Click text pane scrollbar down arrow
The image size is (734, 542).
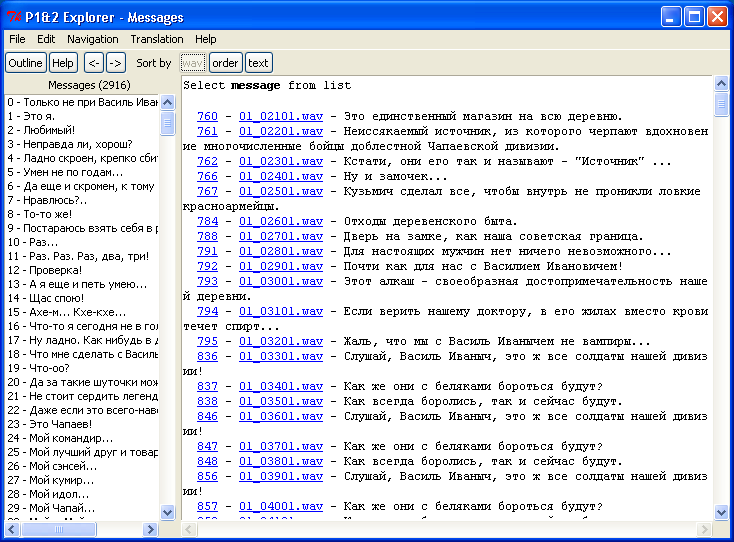(721, 512)
